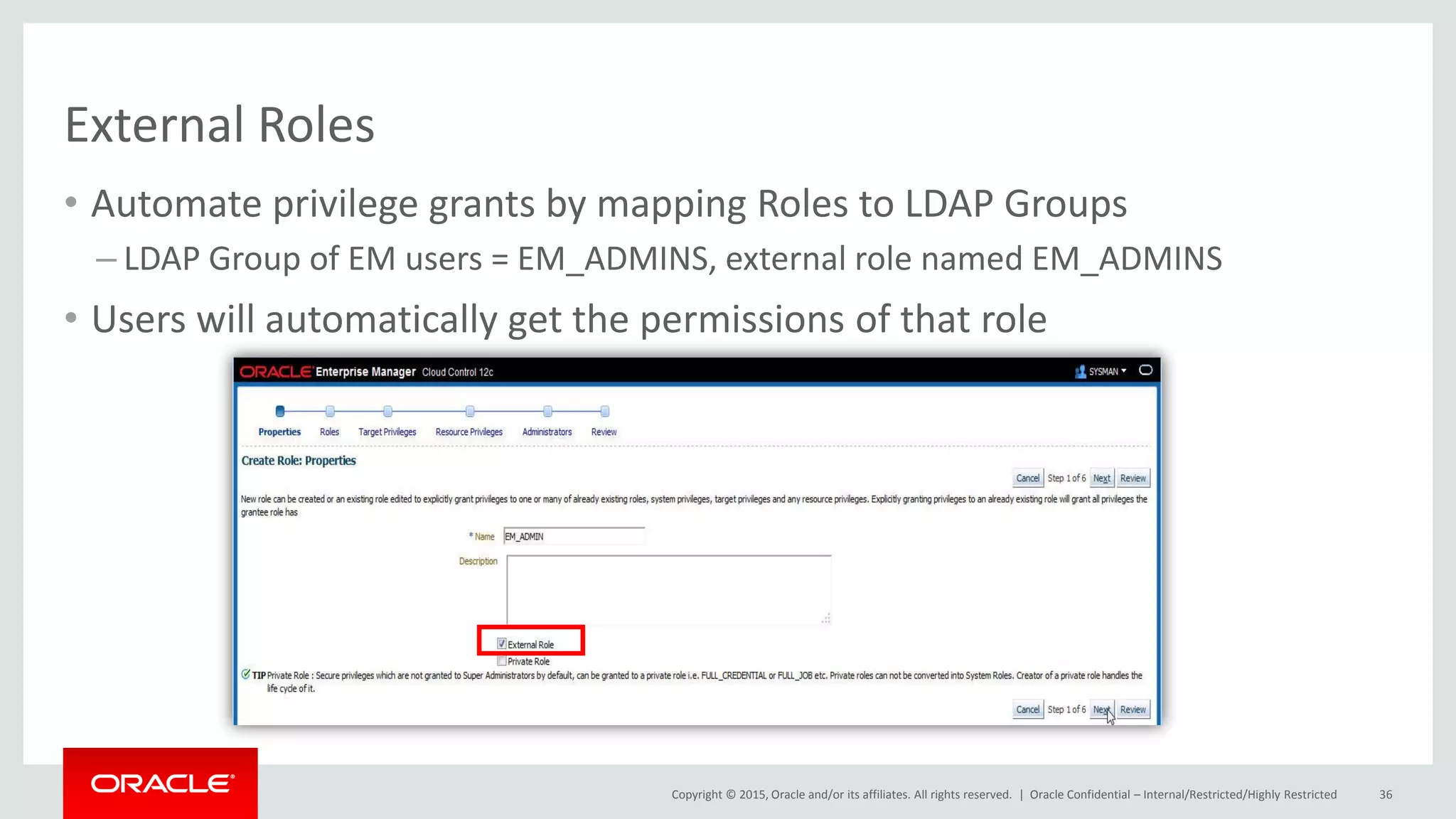Click the Target Privileges step marker node
Screen dimensions: 1456x819
point(387,411)
